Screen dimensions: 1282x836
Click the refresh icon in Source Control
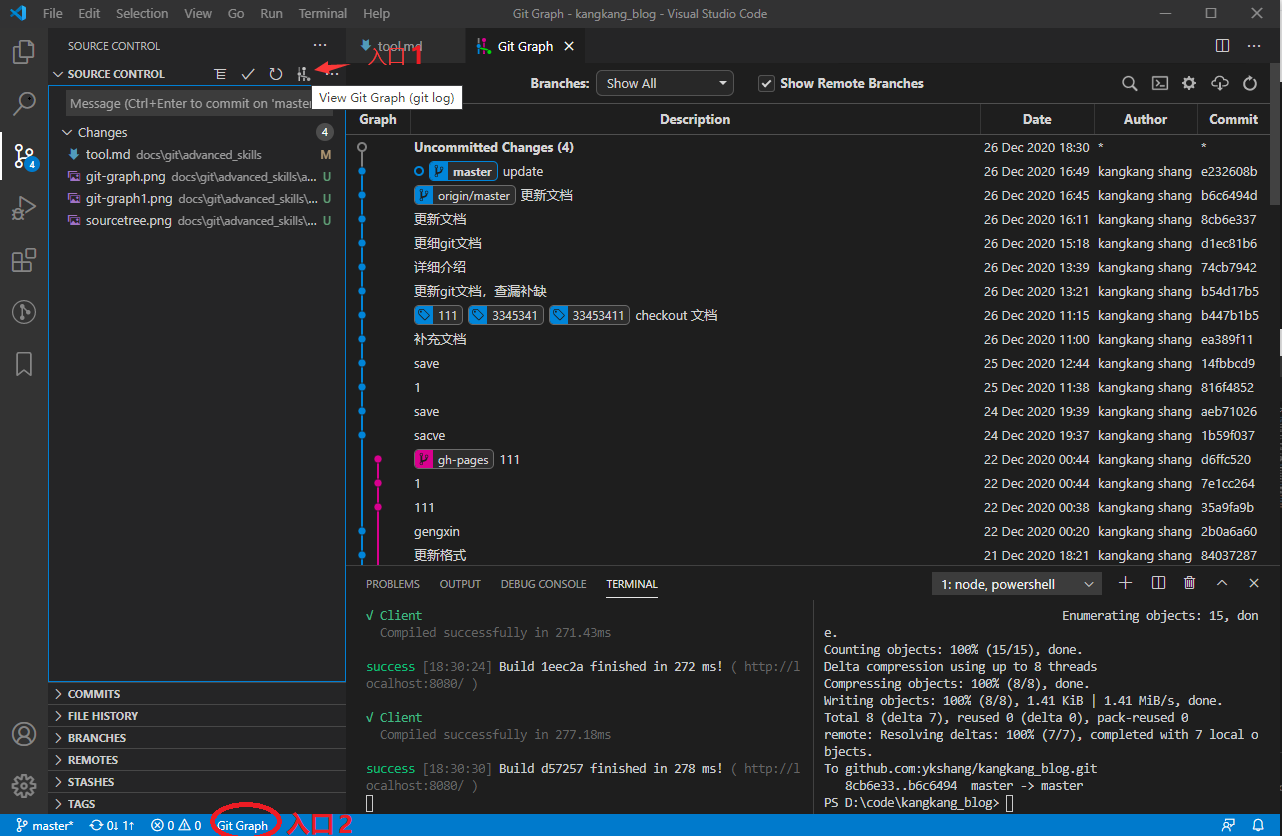tap(276, 74)
